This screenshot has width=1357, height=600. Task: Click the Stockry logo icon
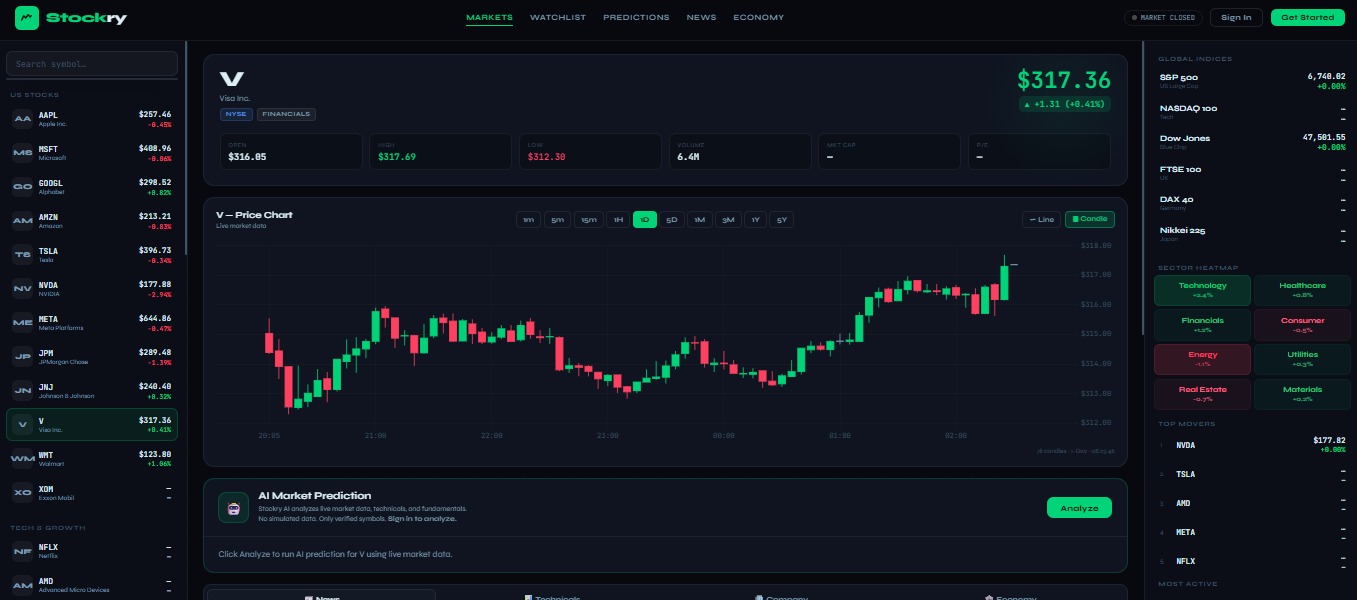click(27, 17)
